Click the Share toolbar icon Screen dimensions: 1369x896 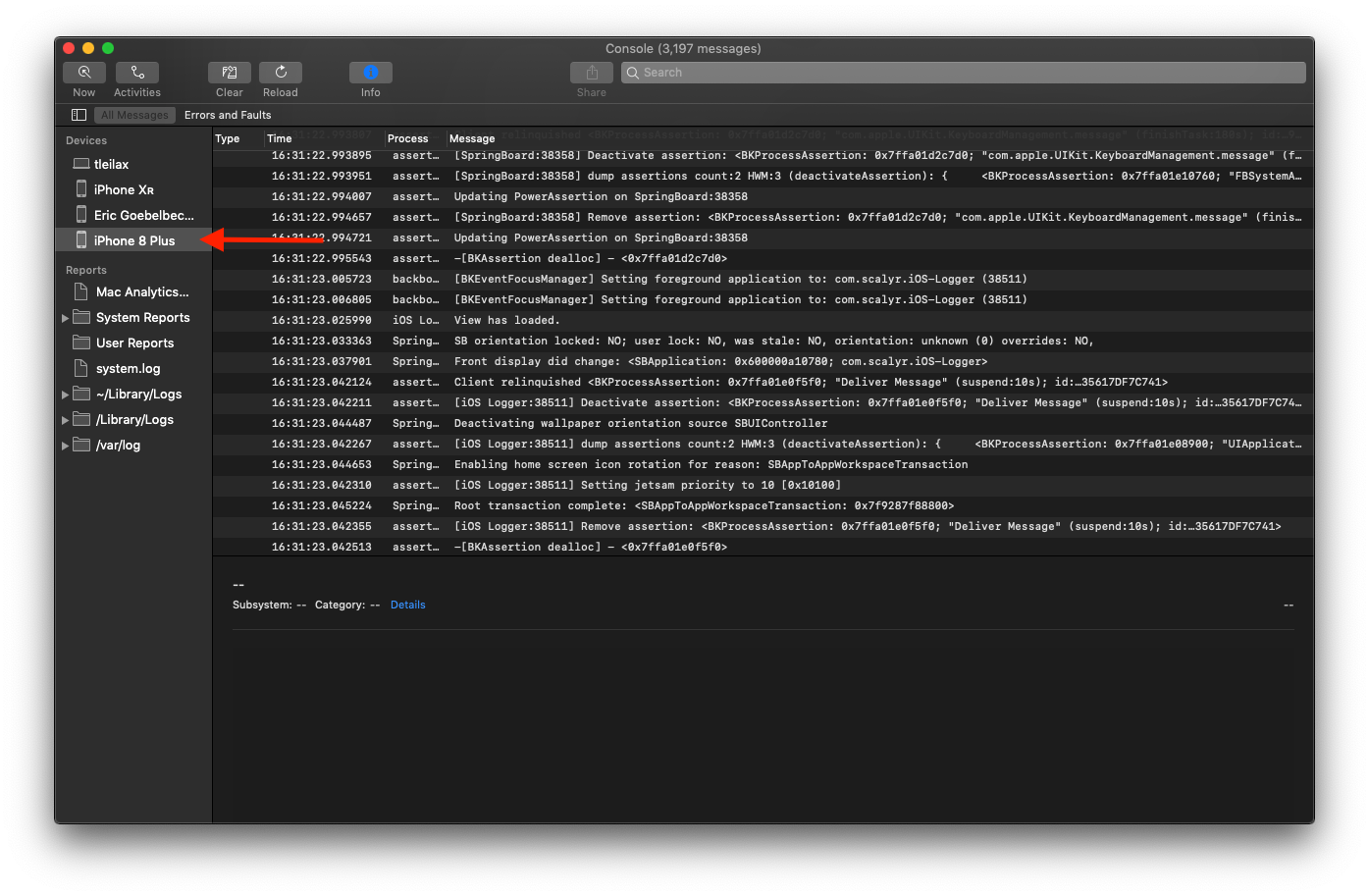point(591,73)
